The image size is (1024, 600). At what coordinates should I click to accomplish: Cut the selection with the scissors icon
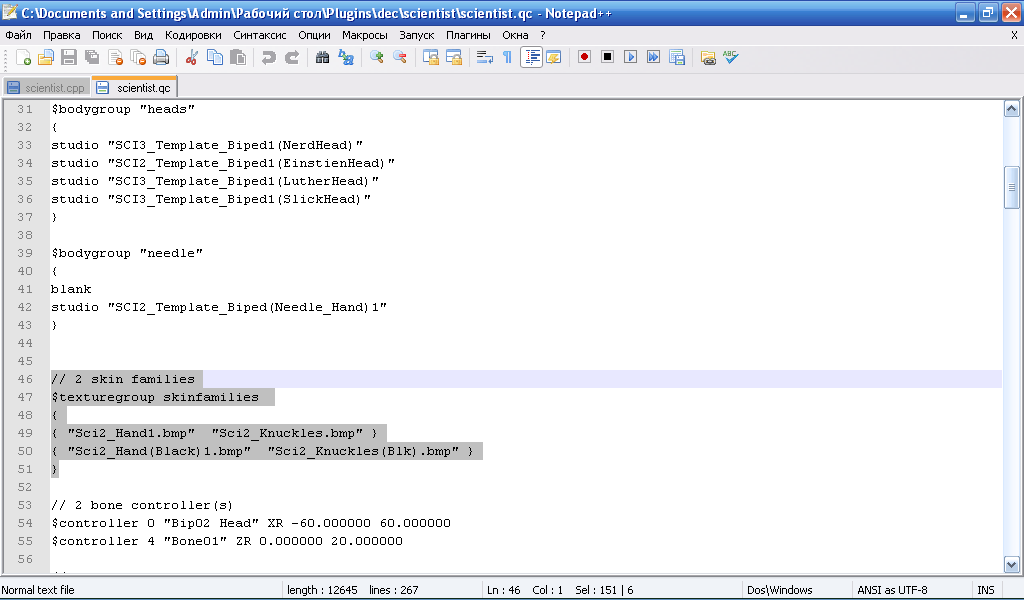[191, 57]
